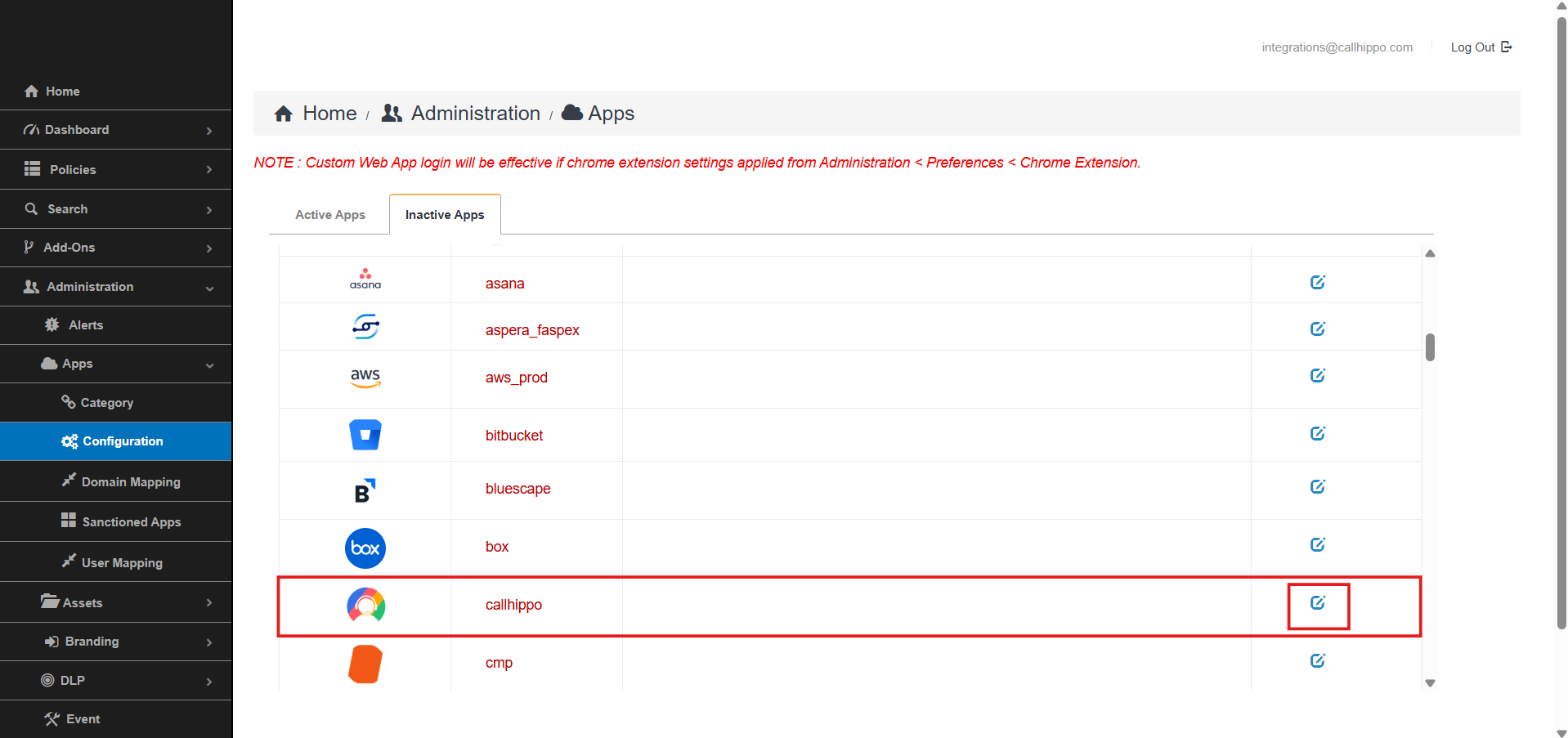Click the page vertical scrollbar thumb
The width and height of the screenshot is (1568, 738).
click(x=1561, y=323)
